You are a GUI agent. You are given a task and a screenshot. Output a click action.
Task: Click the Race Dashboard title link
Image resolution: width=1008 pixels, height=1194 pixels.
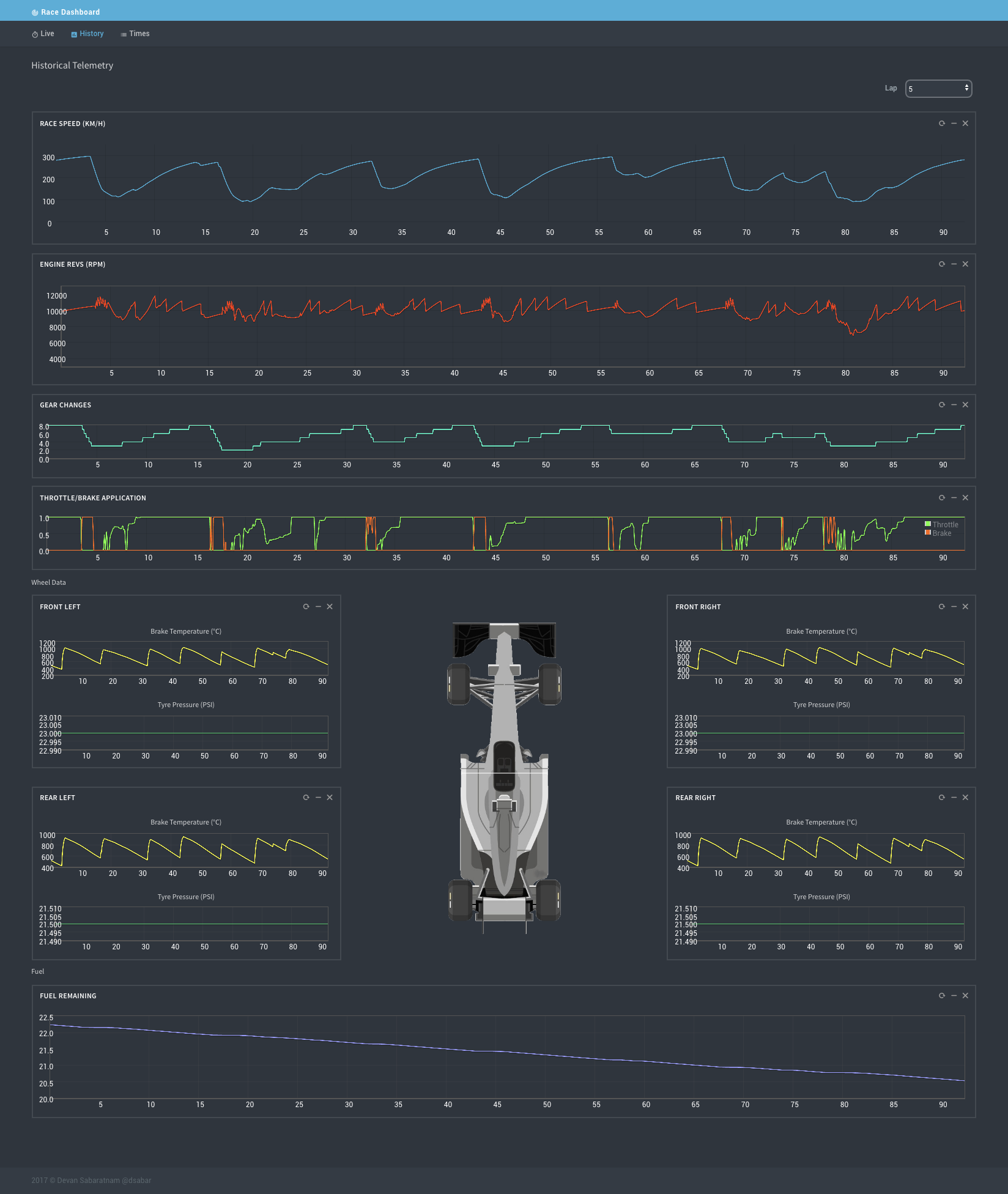click(x=66, y=12)
